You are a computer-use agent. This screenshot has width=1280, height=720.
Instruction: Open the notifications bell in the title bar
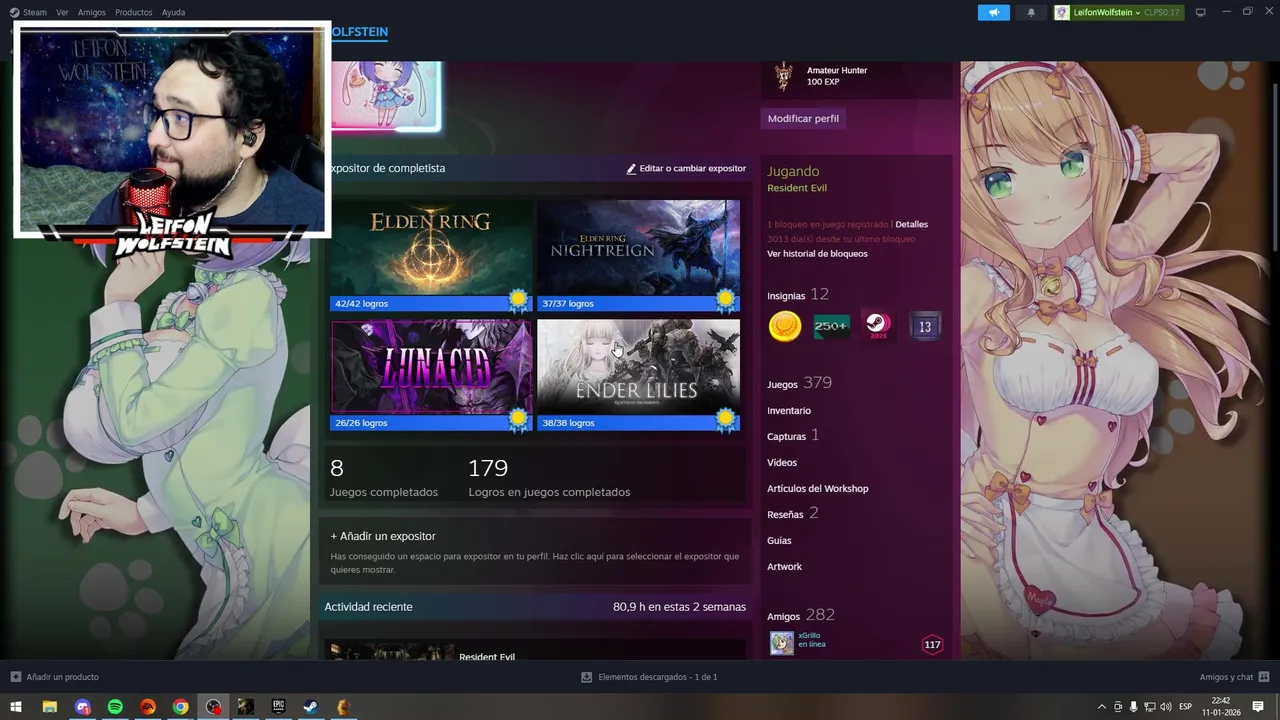1031,12
